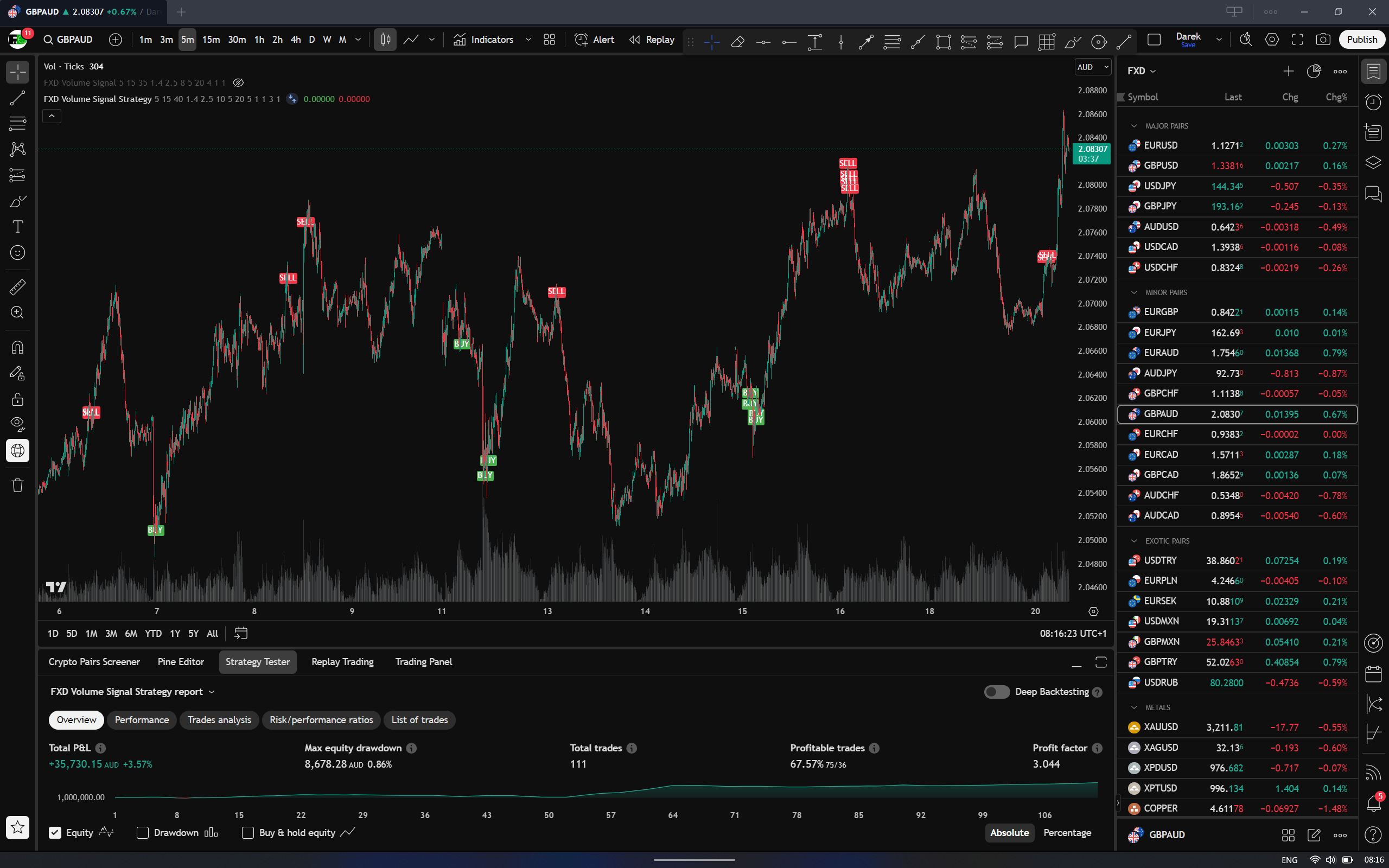
Task: Open the Indicators dialog
Action: pyautogui.click(x=484, y=40)
